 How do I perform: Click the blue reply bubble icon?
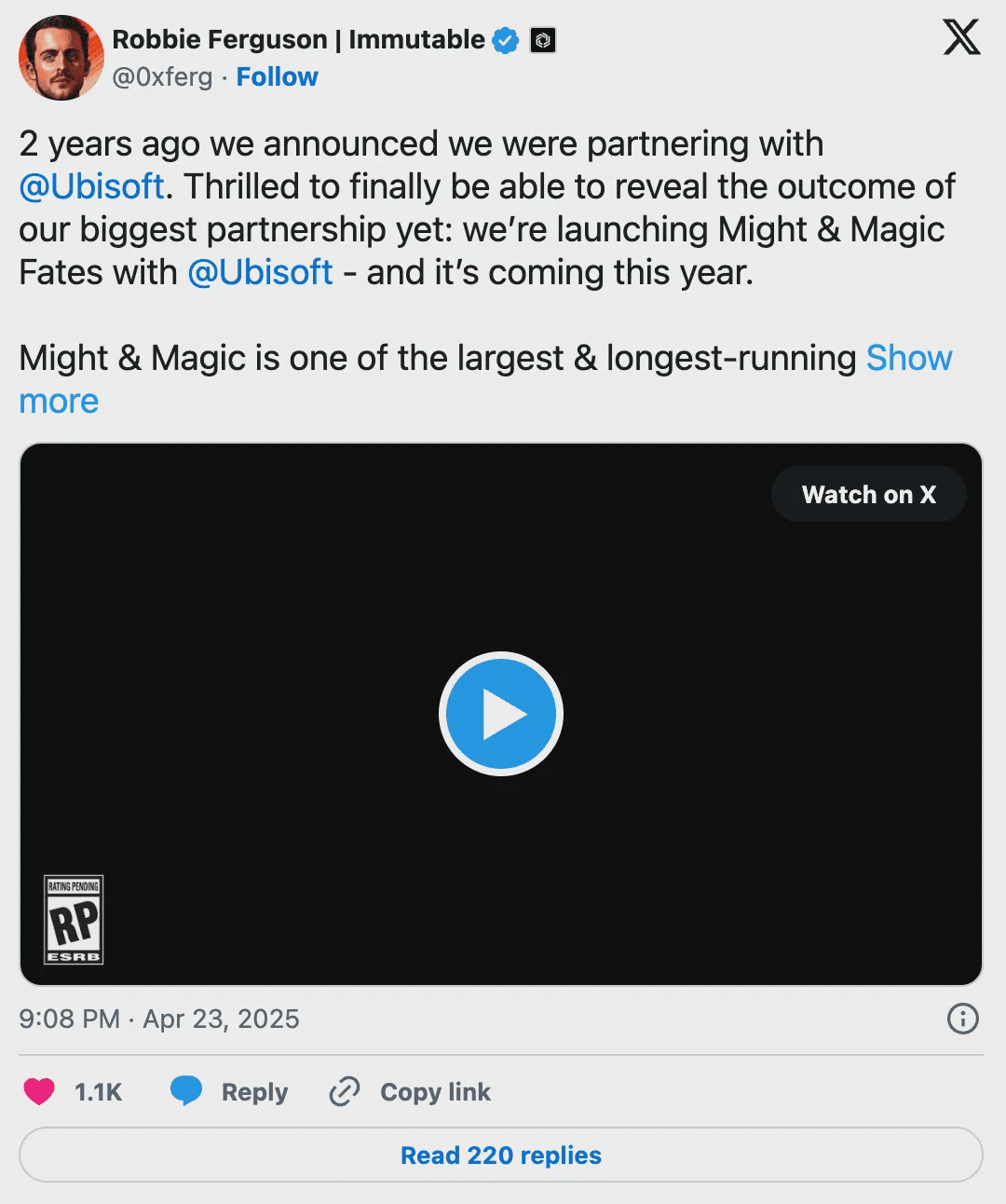click(x=186, y=1091)
